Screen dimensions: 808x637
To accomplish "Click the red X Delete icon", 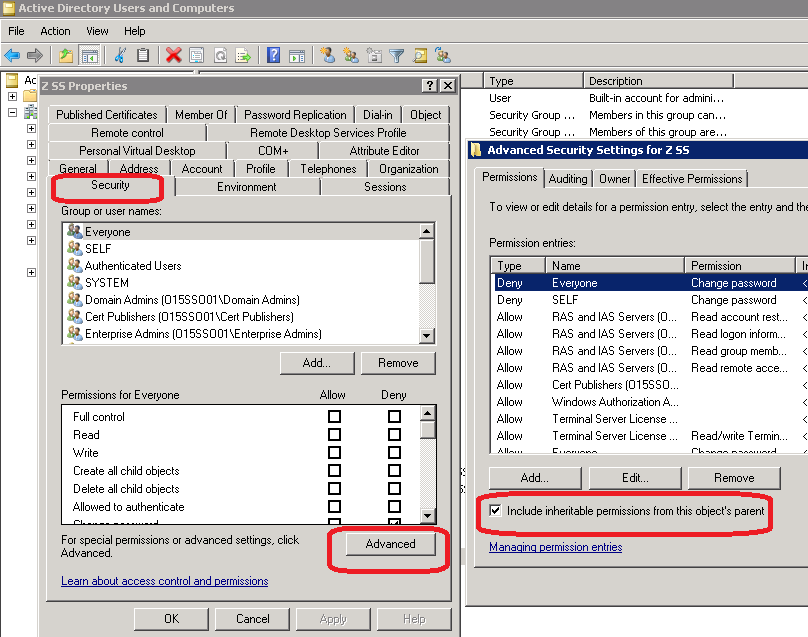I will pos(174,55).
